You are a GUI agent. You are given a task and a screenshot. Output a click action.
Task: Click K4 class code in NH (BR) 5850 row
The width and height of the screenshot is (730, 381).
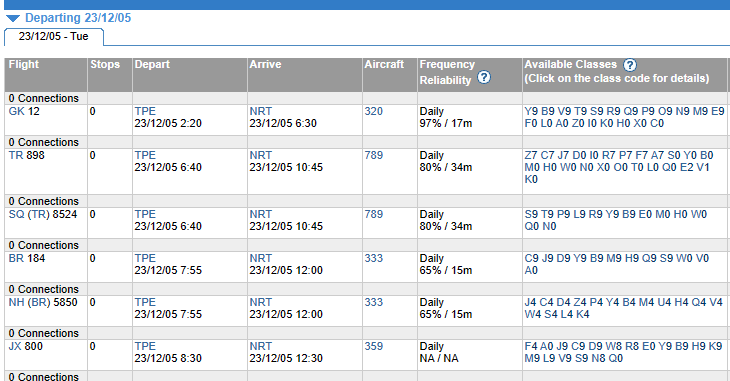click(x=583, y=314)
